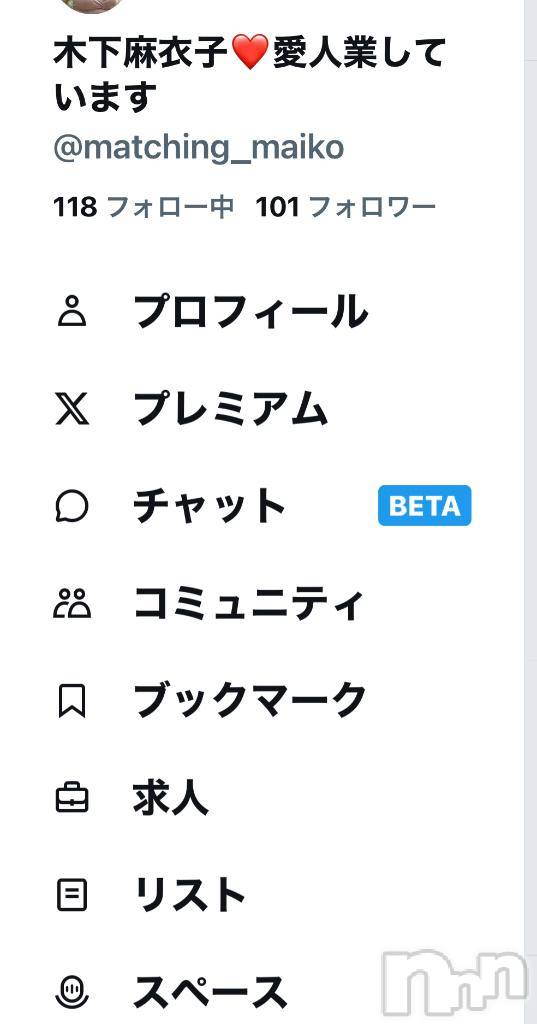Click the speech bubble chat icon
Screen dimensions: 537x1024
(72, 506)
